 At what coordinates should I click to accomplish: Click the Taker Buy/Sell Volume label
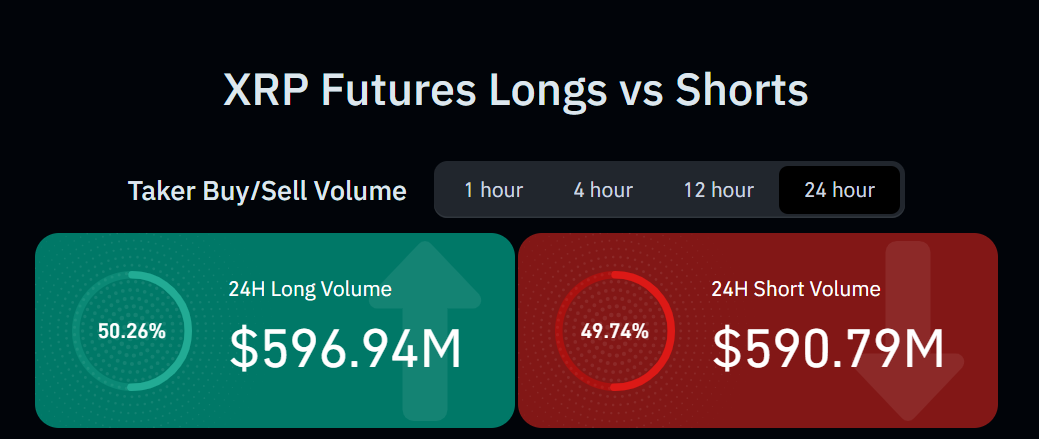267,191
